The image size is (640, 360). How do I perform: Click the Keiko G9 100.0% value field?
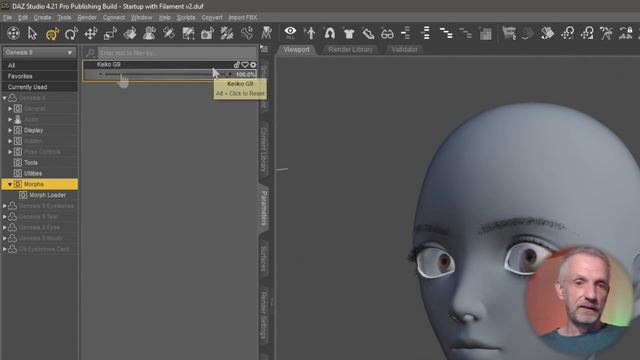coord(245,74)
